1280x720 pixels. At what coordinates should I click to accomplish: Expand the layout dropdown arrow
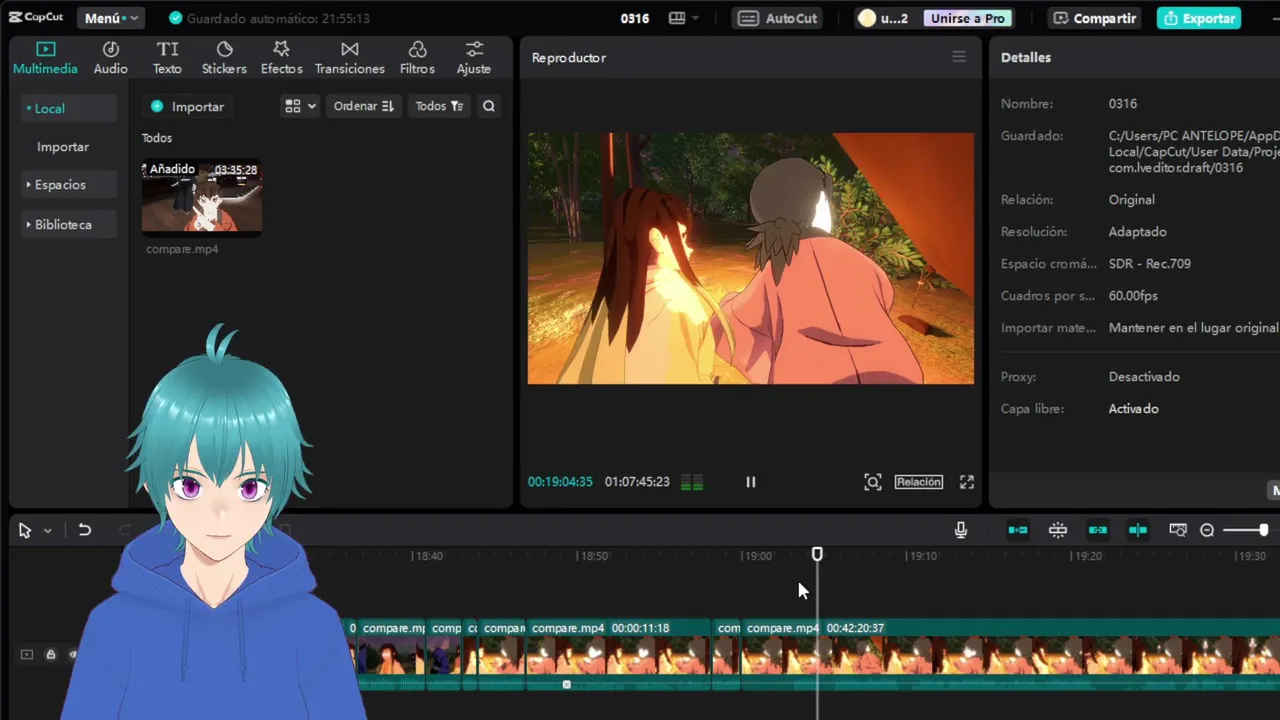click(x=696, y=18)
